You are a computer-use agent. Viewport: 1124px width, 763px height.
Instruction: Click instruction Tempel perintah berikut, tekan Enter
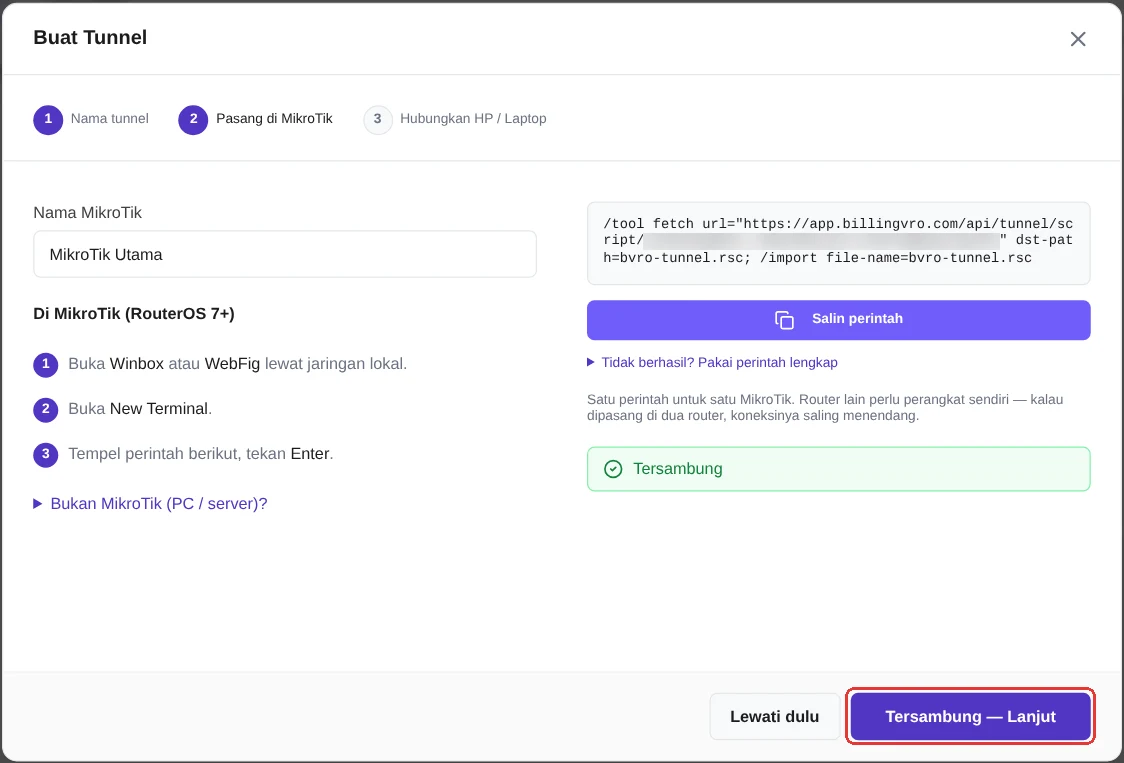(x=201, y=454)
